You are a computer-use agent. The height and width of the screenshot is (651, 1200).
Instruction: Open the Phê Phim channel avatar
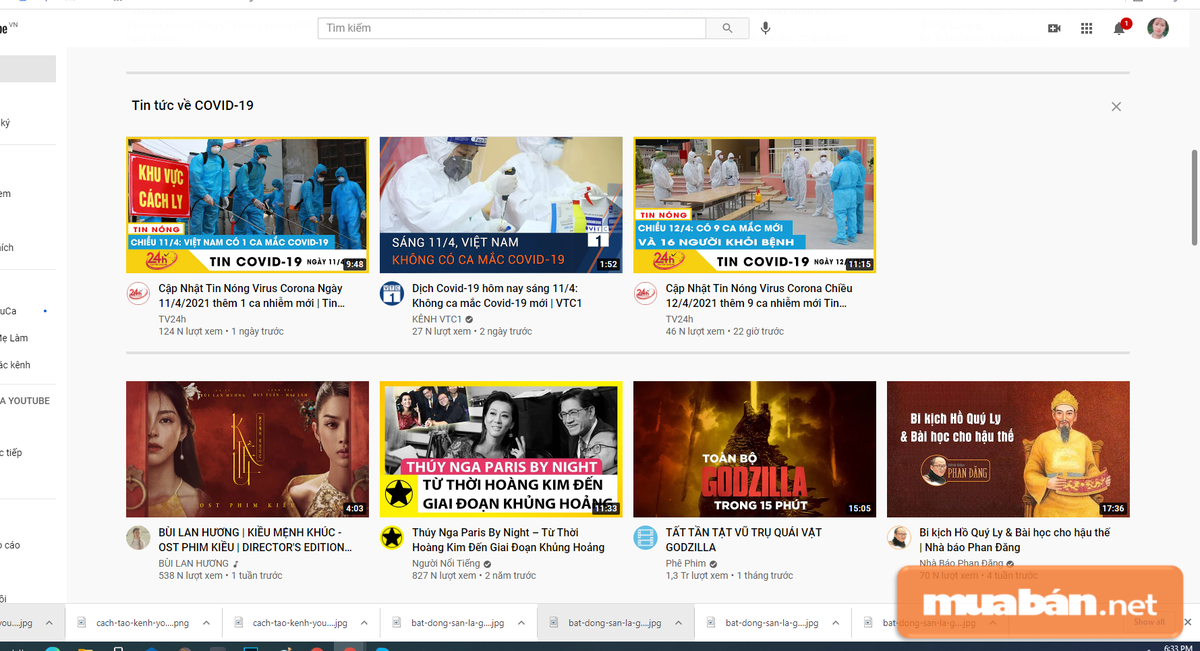(x=645, y=538)
